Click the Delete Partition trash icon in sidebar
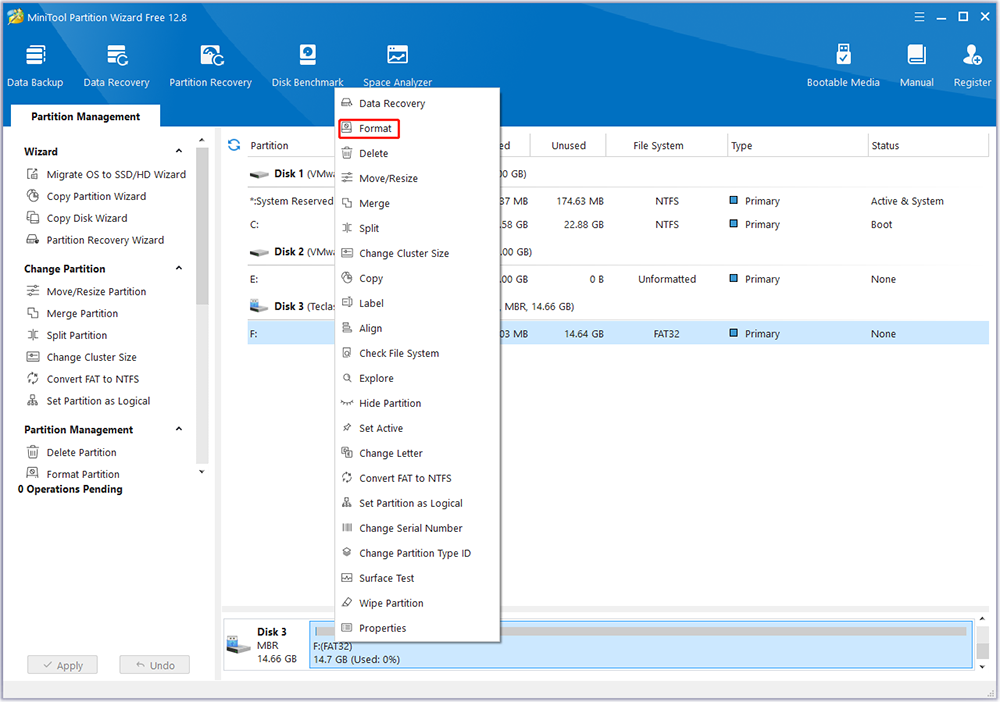This screenshot has width=1000, height=702. point(33,452)
